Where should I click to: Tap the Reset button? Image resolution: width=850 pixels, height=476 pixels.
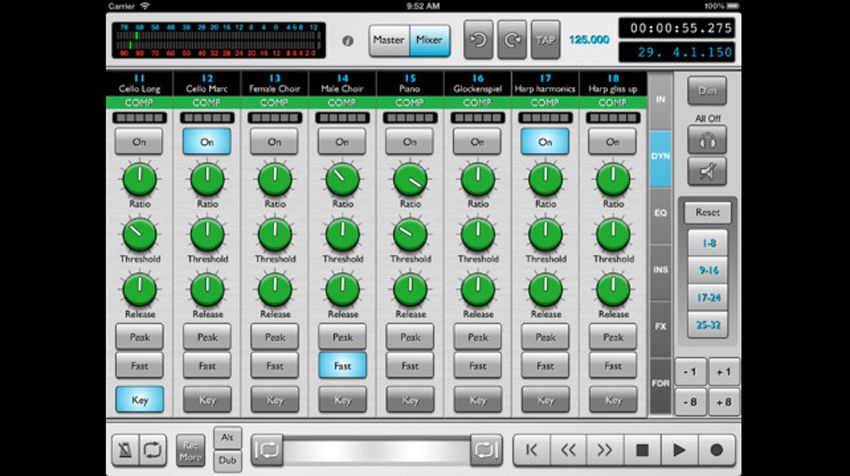(707, 213)
